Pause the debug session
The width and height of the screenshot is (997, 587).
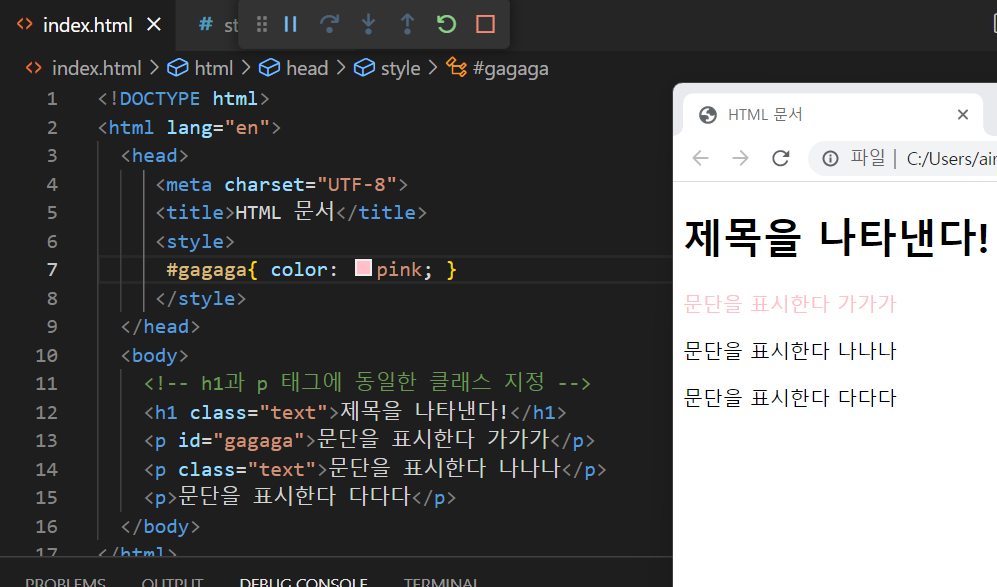[x=291, y=24]
